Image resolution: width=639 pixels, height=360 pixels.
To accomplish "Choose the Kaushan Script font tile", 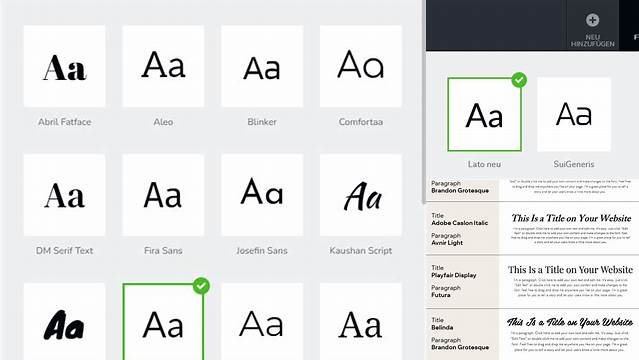I will tap(361, 195).
